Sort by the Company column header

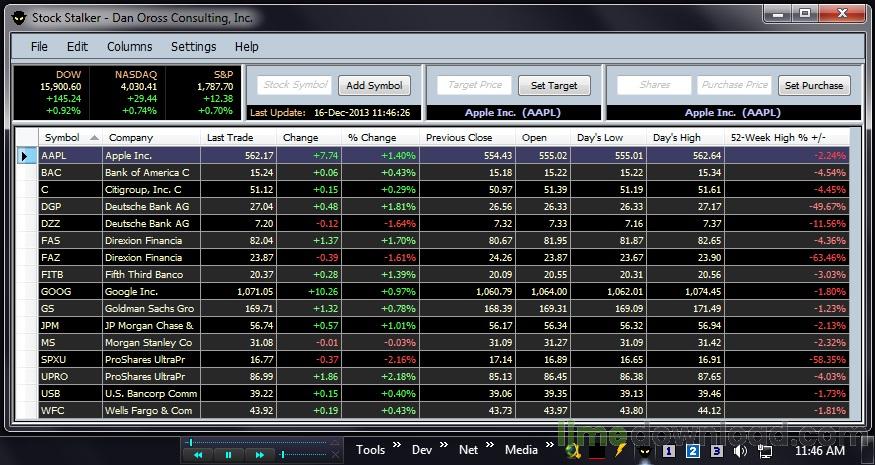(x=152, y=137)
